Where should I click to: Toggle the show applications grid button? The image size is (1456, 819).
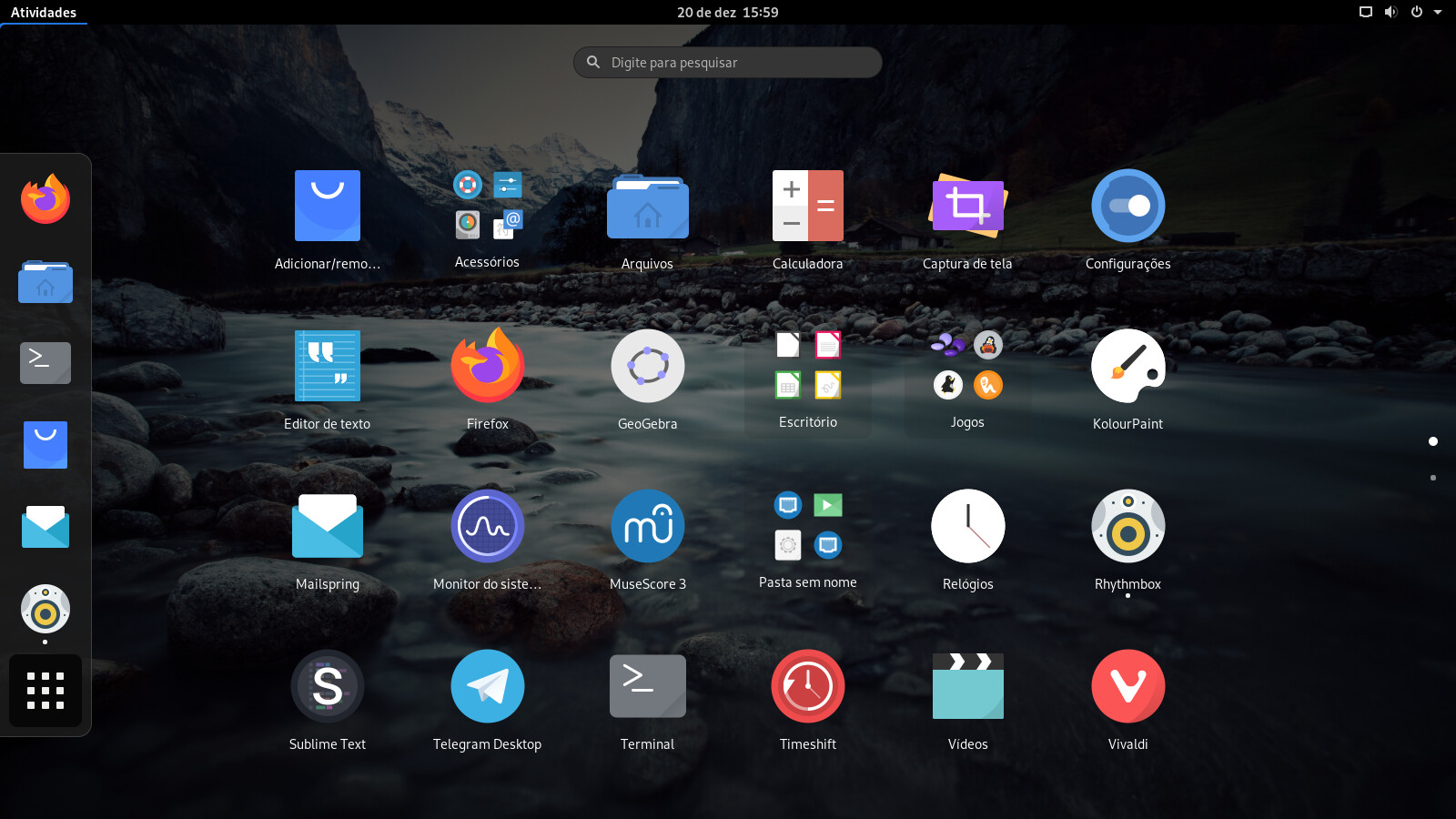pos(45,691)
